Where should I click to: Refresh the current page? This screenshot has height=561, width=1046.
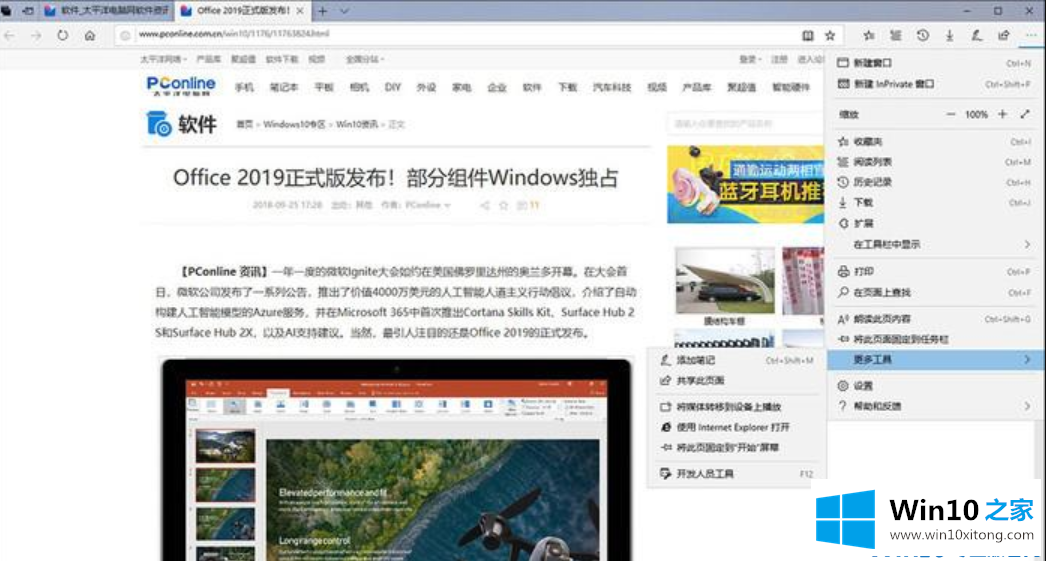[63, 35]
